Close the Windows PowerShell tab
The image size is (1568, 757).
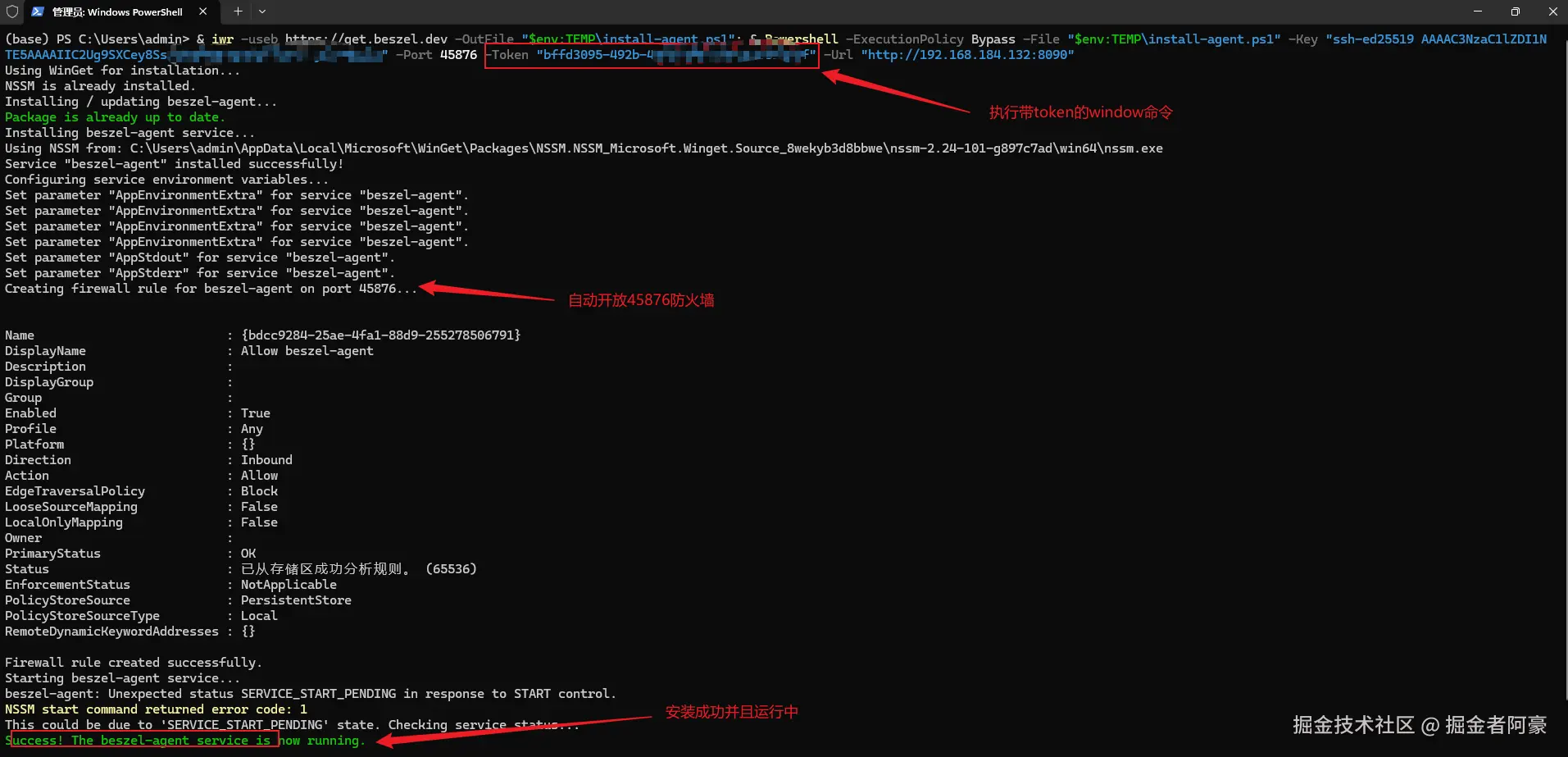(x=202, y=11)
